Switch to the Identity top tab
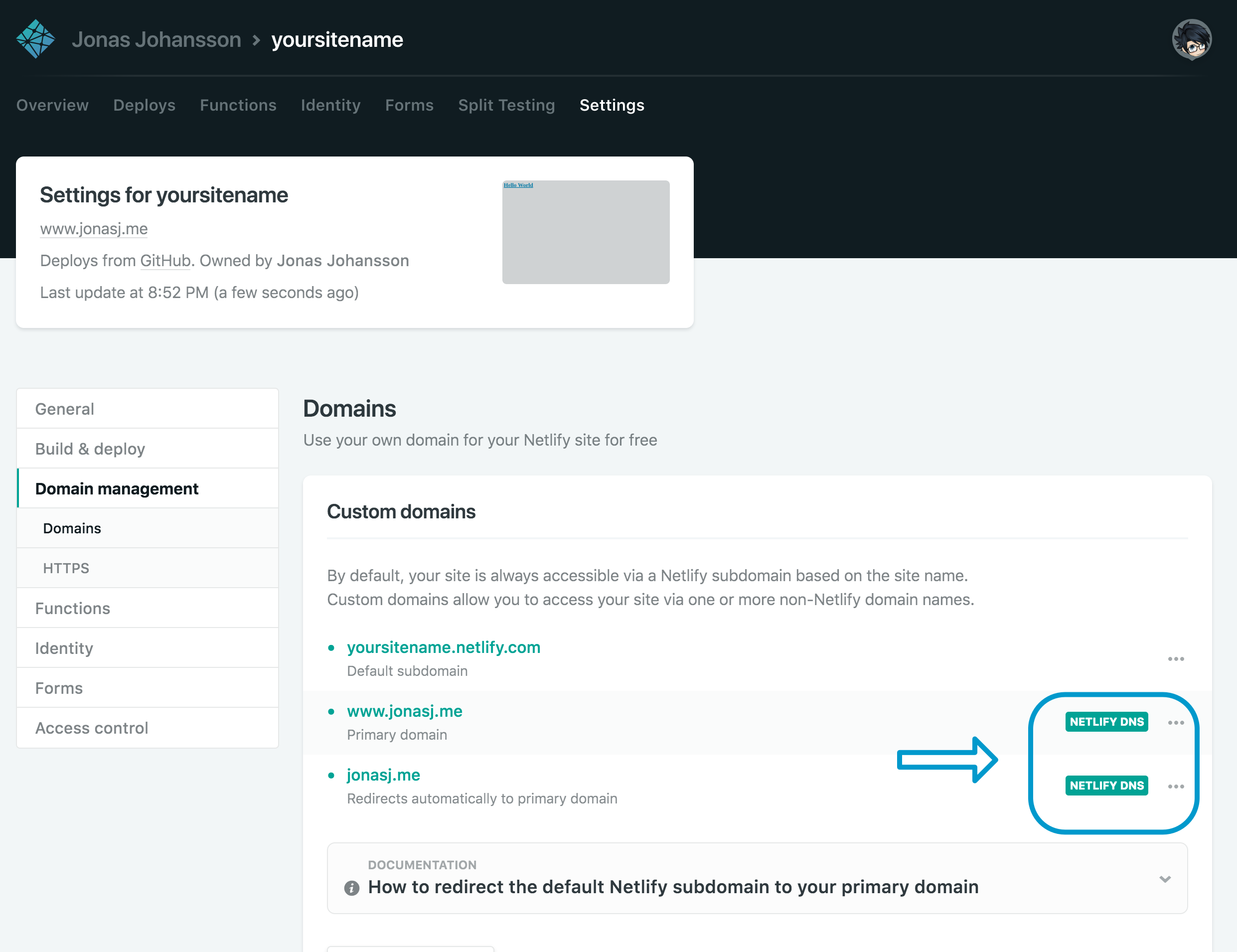The height and width of the screenshot is (952, 1237). pyautogui.click(x=331, y=105)
